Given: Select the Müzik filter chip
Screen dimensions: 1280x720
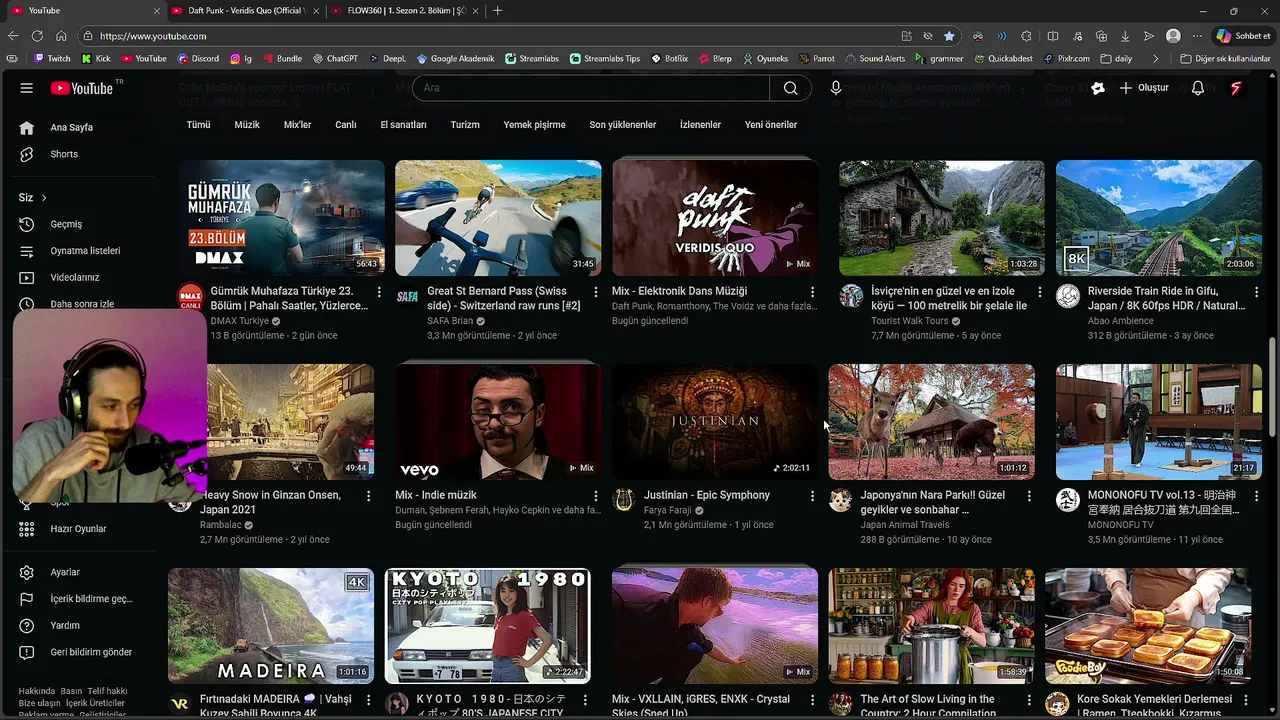Looking at the screenshot, I should click(247, 125).
